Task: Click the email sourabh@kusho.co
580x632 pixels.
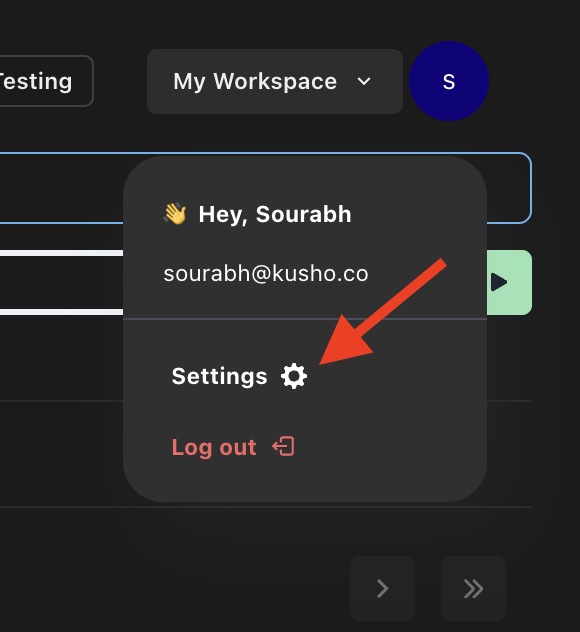Action: 266,274
